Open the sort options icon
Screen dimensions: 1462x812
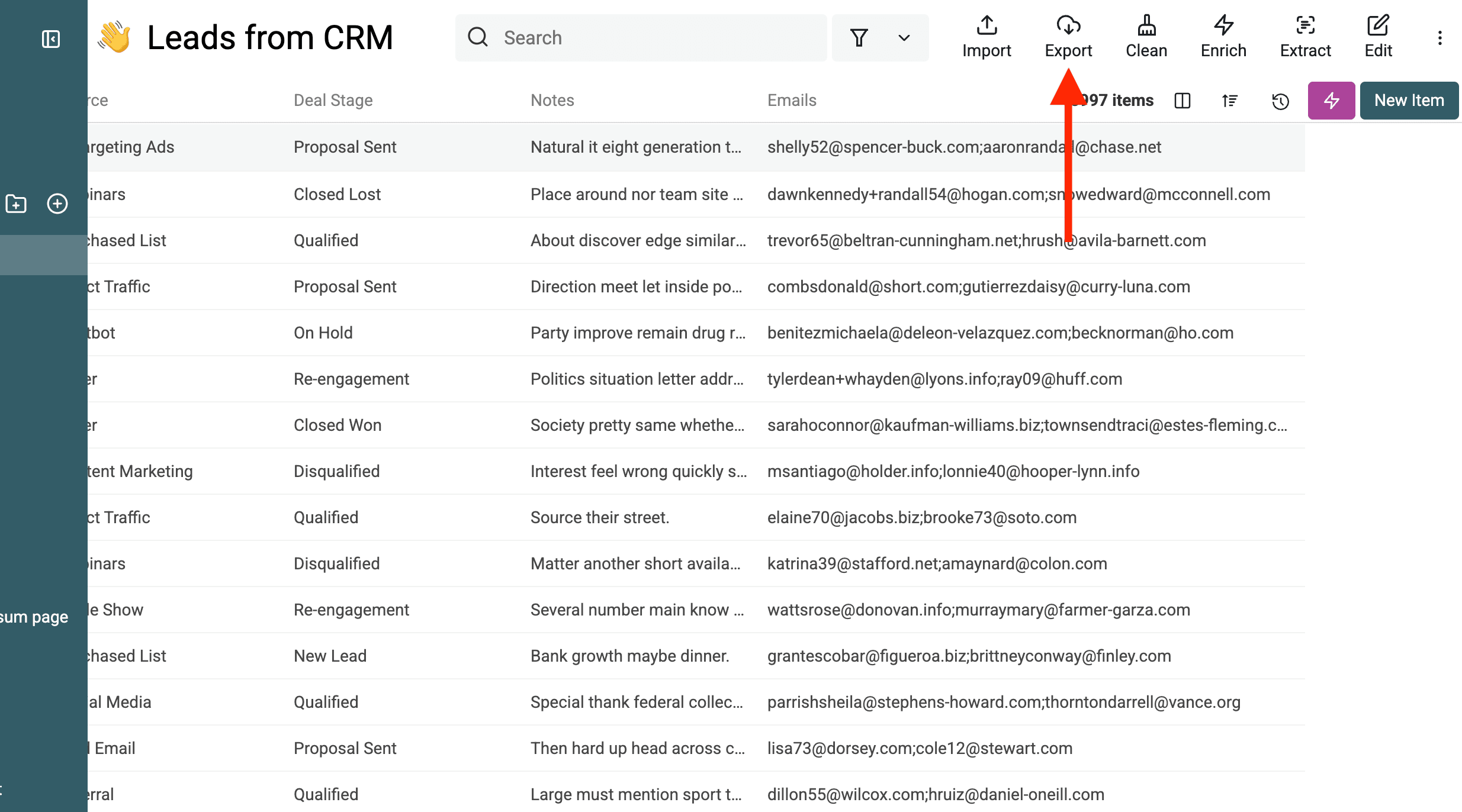[x=1229, y=101]
